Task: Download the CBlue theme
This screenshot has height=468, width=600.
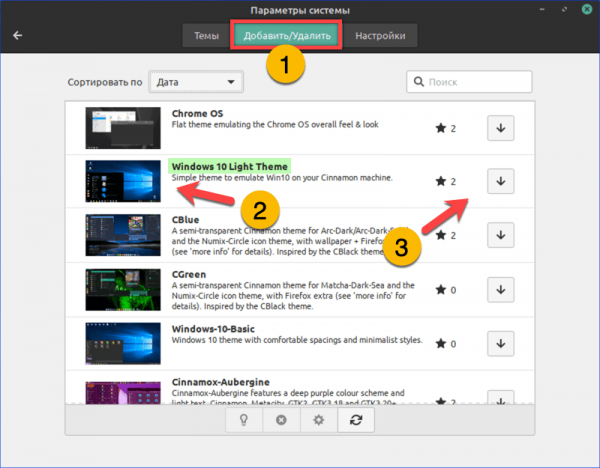Action: [x=501, y=235]
